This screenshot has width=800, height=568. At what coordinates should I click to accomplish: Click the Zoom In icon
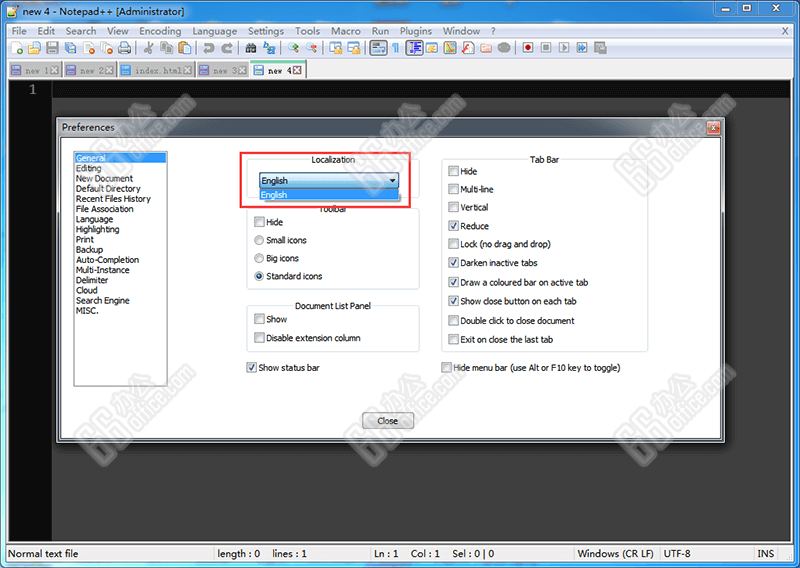(x=293, y=48)
